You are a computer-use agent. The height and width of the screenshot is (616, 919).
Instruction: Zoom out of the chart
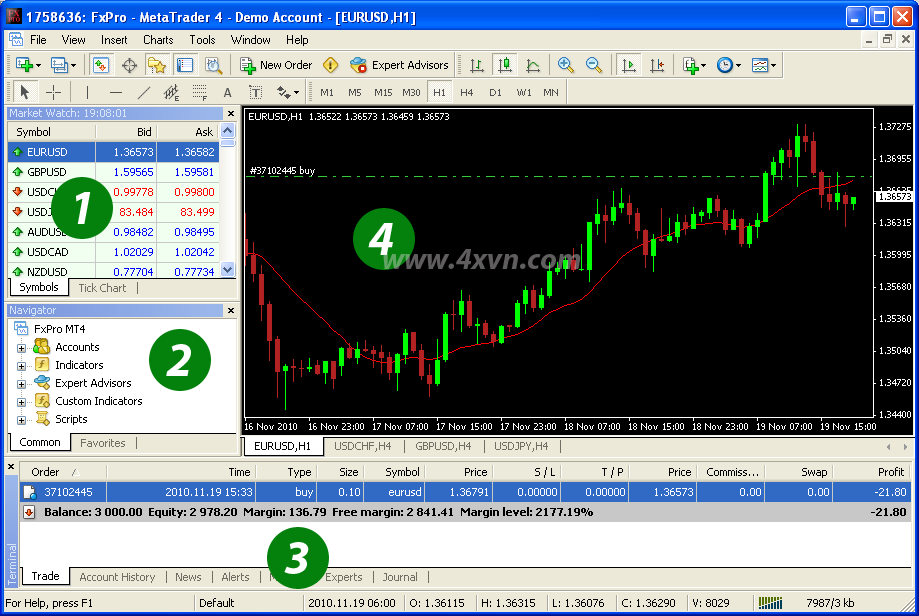[594, 65]
